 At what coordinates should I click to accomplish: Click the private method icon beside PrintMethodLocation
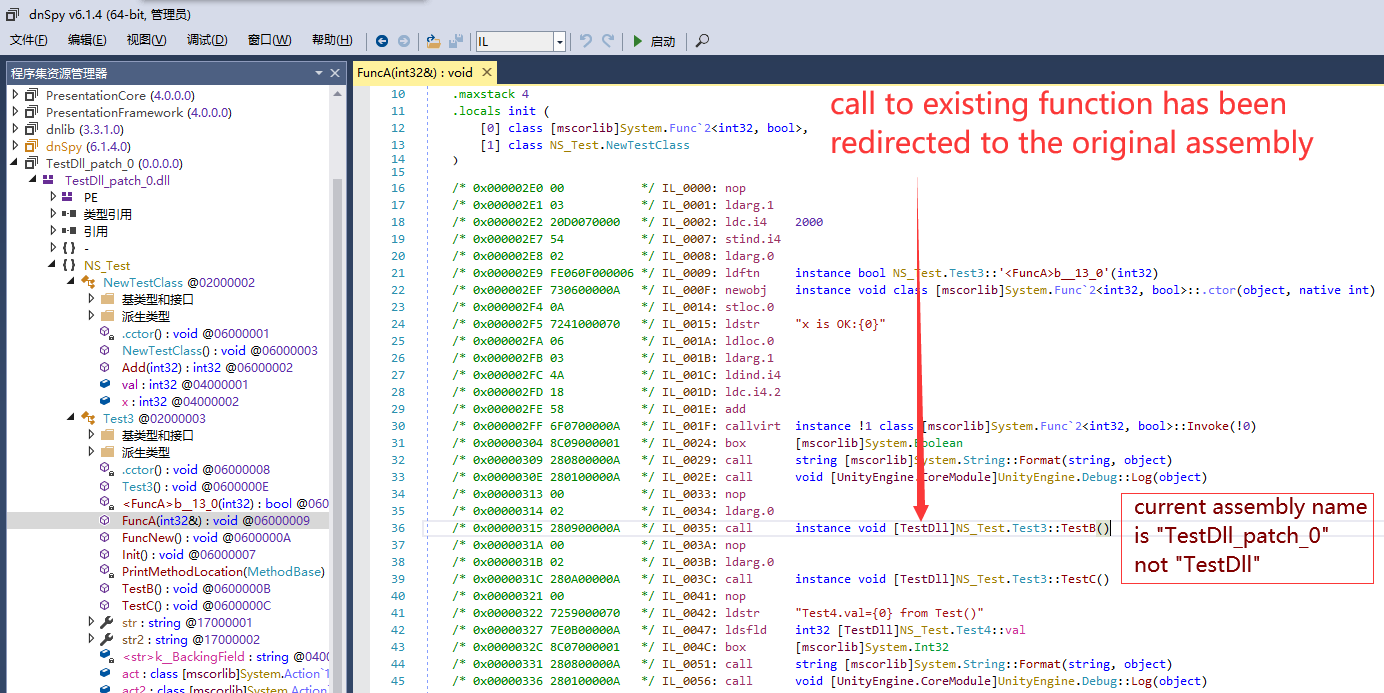click(x=106, y=571)
